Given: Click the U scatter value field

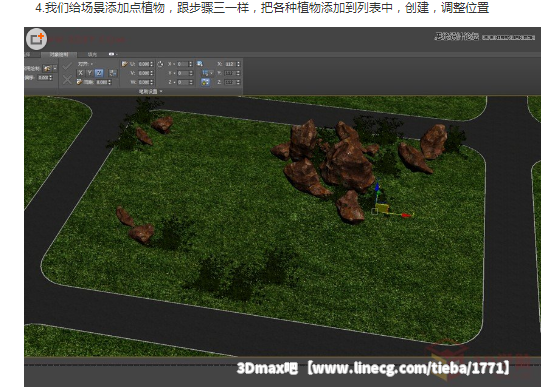Looking at the screenshot, I should coord(144,64).
